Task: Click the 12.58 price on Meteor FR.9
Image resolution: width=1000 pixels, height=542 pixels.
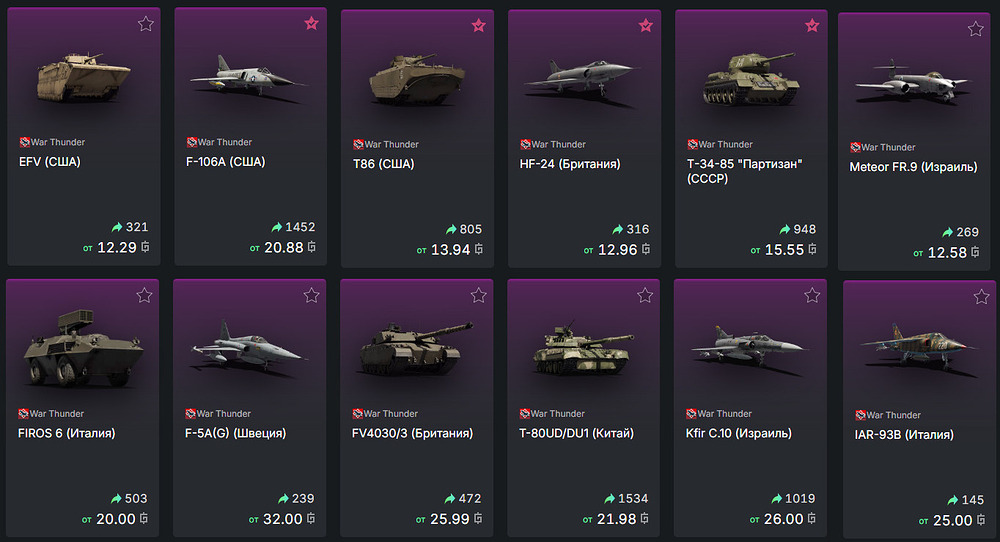Action: (946, 253)
